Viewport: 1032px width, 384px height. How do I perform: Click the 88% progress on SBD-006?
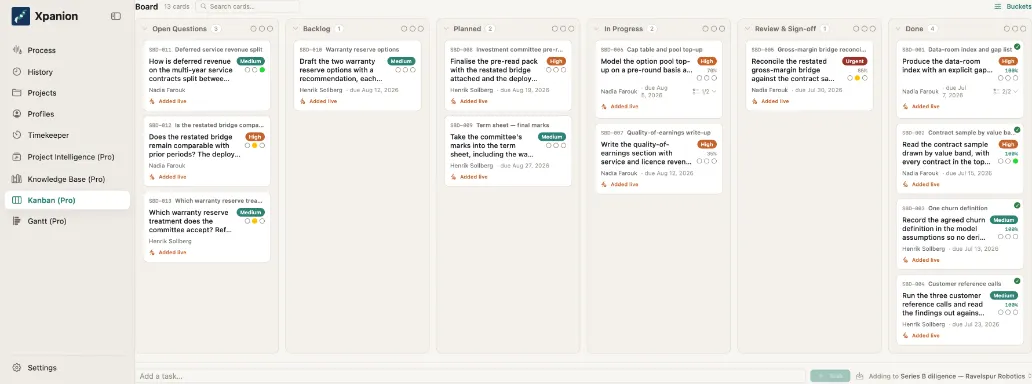click(x=862, y=70)
